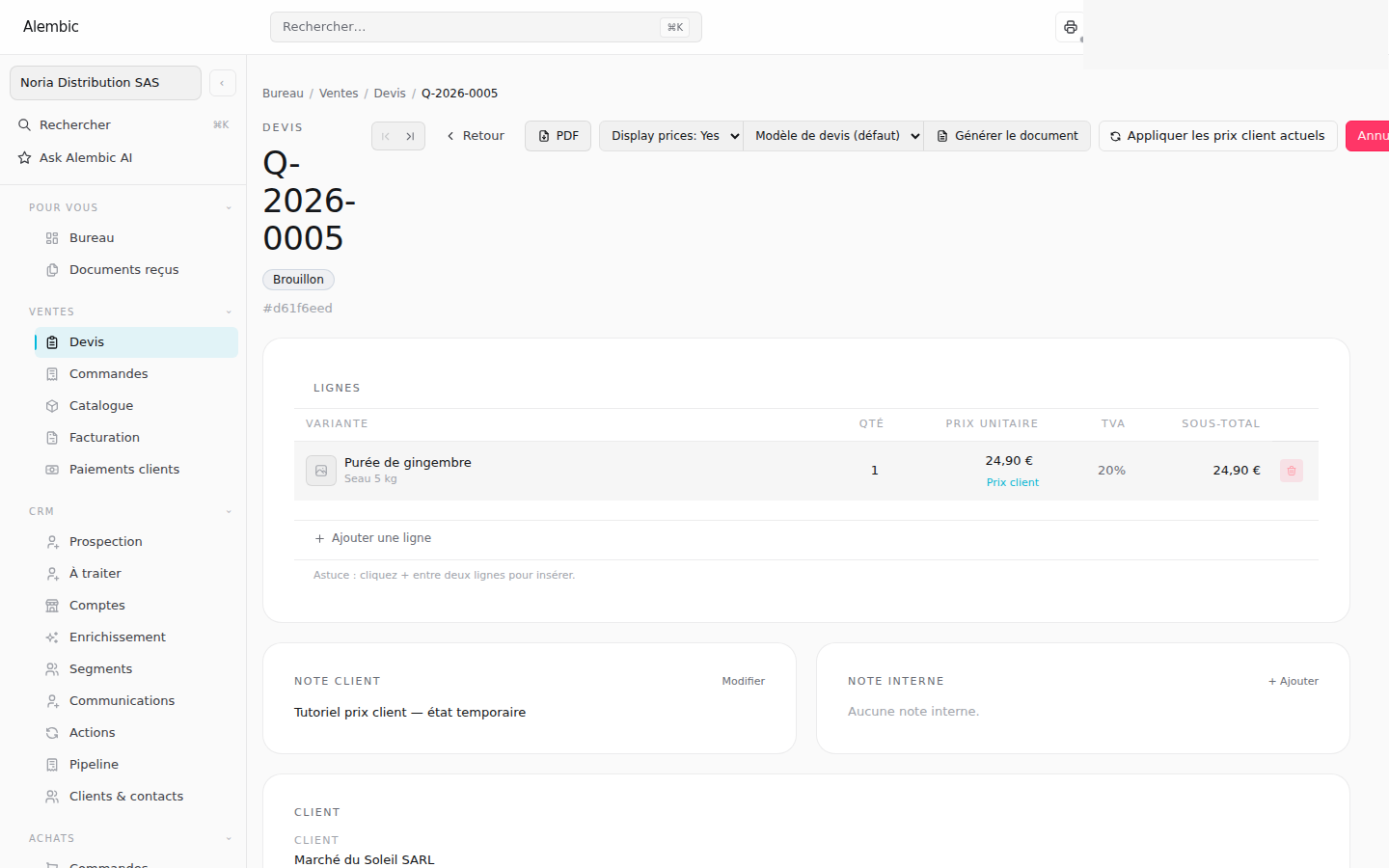Image resolution: width=1389 pixels, height=868 pixels.
Task: Open the Modèle de devis dropdown
Action: pos(833,136)
